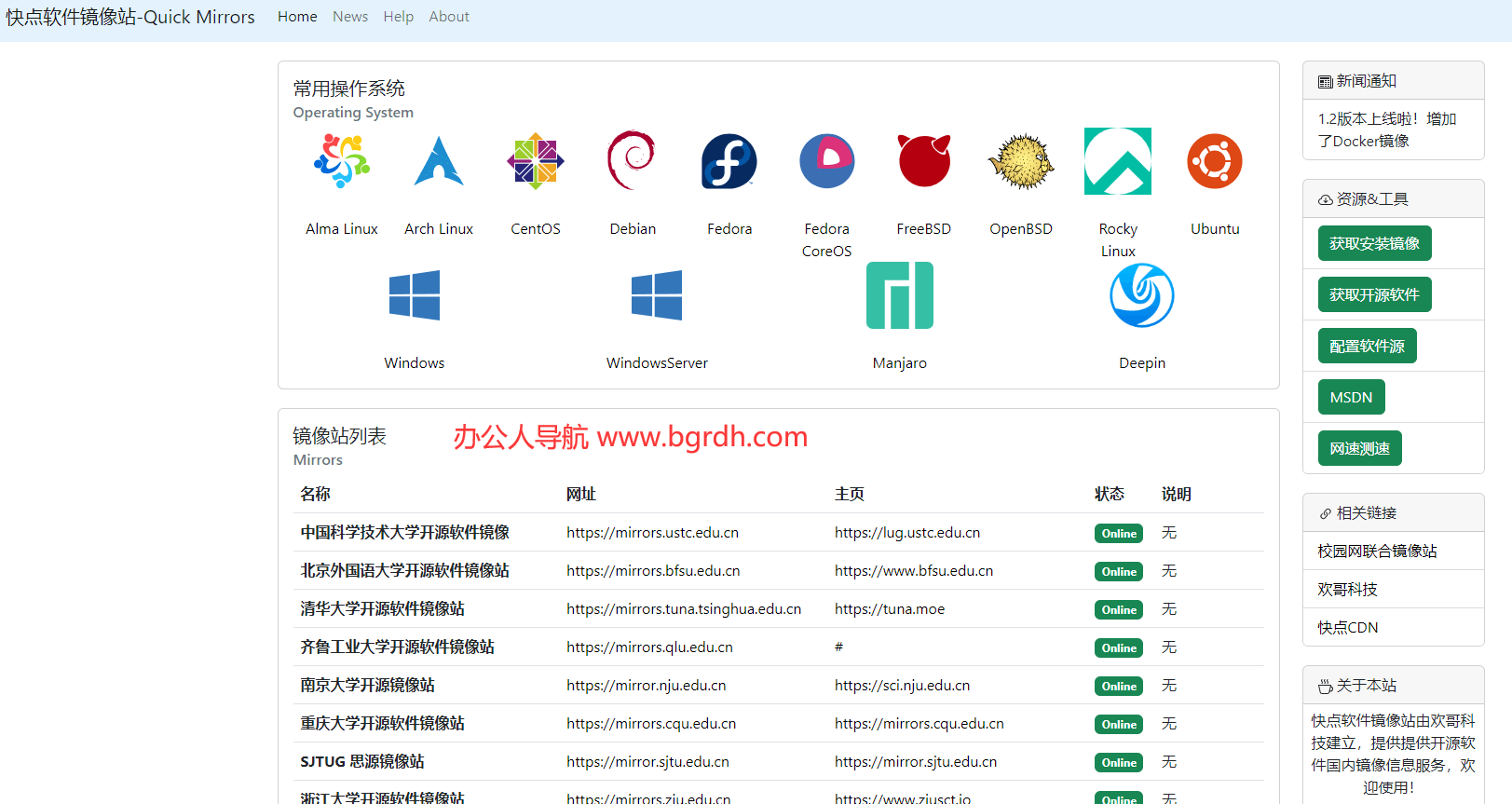1512x804 pixels.
Task: Click the Online badge for 南京大学 row
Action: coord(1119,687)
